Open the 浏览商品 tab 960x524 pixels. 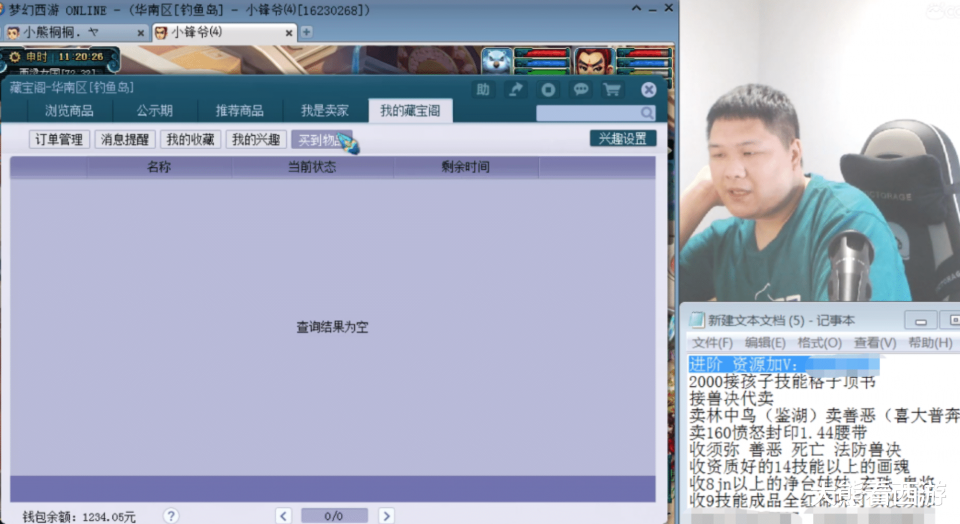tap(69, 111)
